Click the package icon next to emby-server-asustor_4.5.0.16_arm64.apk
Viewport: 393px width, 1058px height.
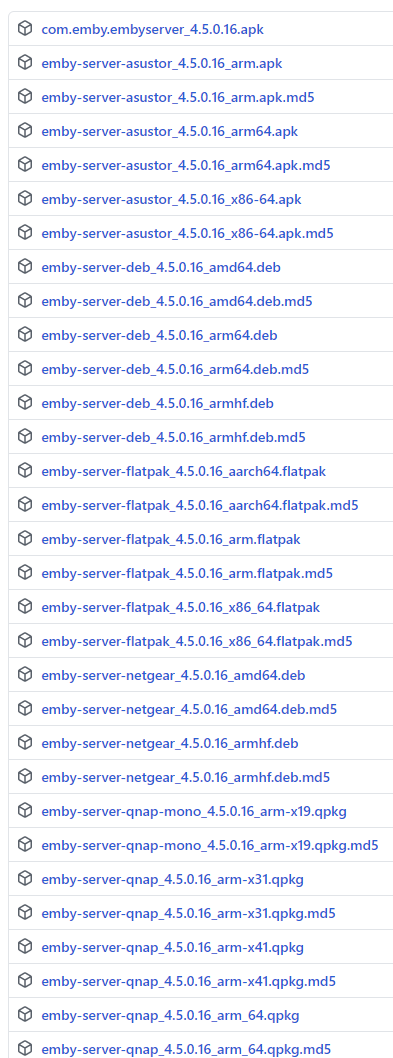point(25,131)
